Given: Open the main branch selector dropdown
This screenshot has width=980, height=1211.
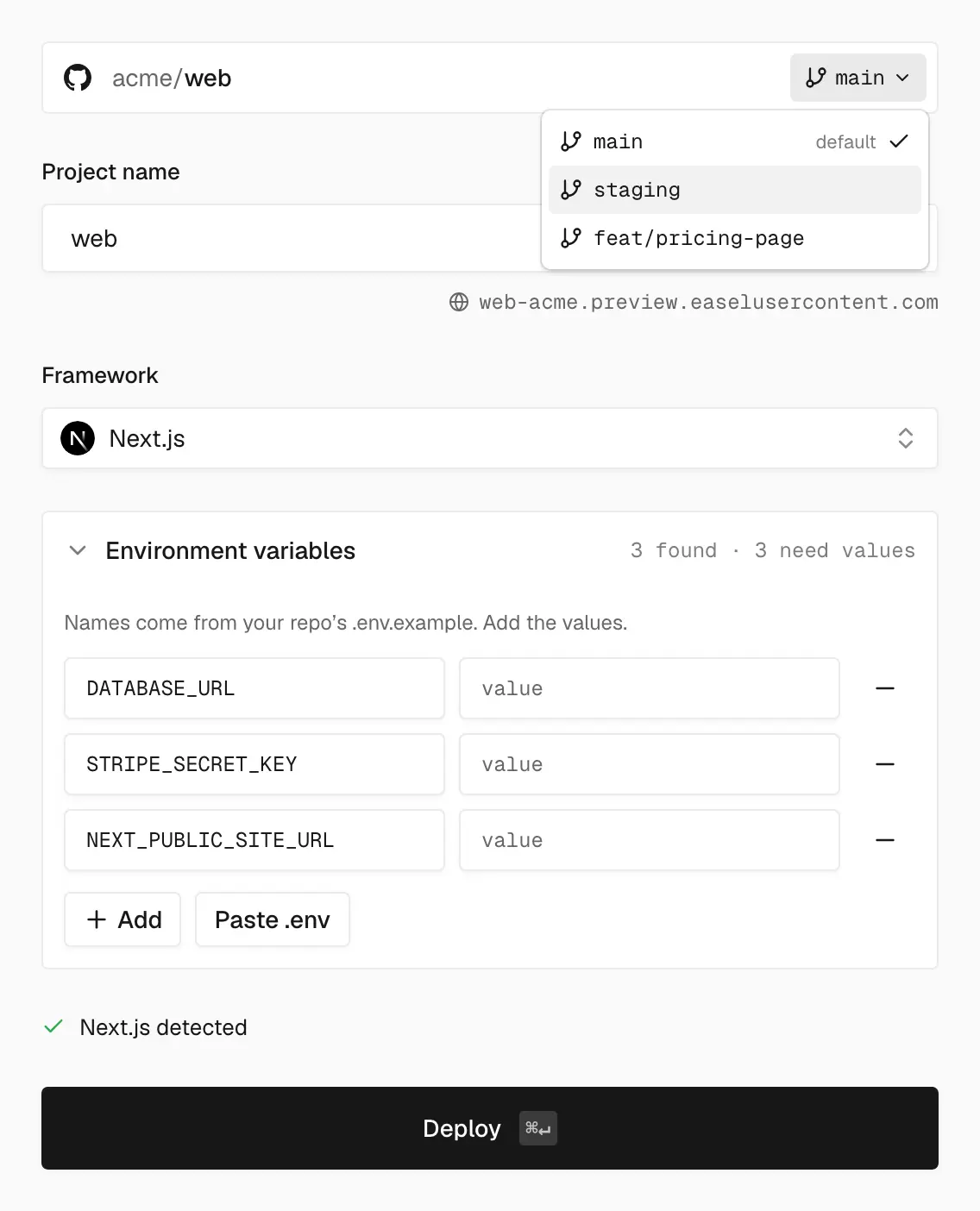Looking at the screenshot, I should [857, 78].
